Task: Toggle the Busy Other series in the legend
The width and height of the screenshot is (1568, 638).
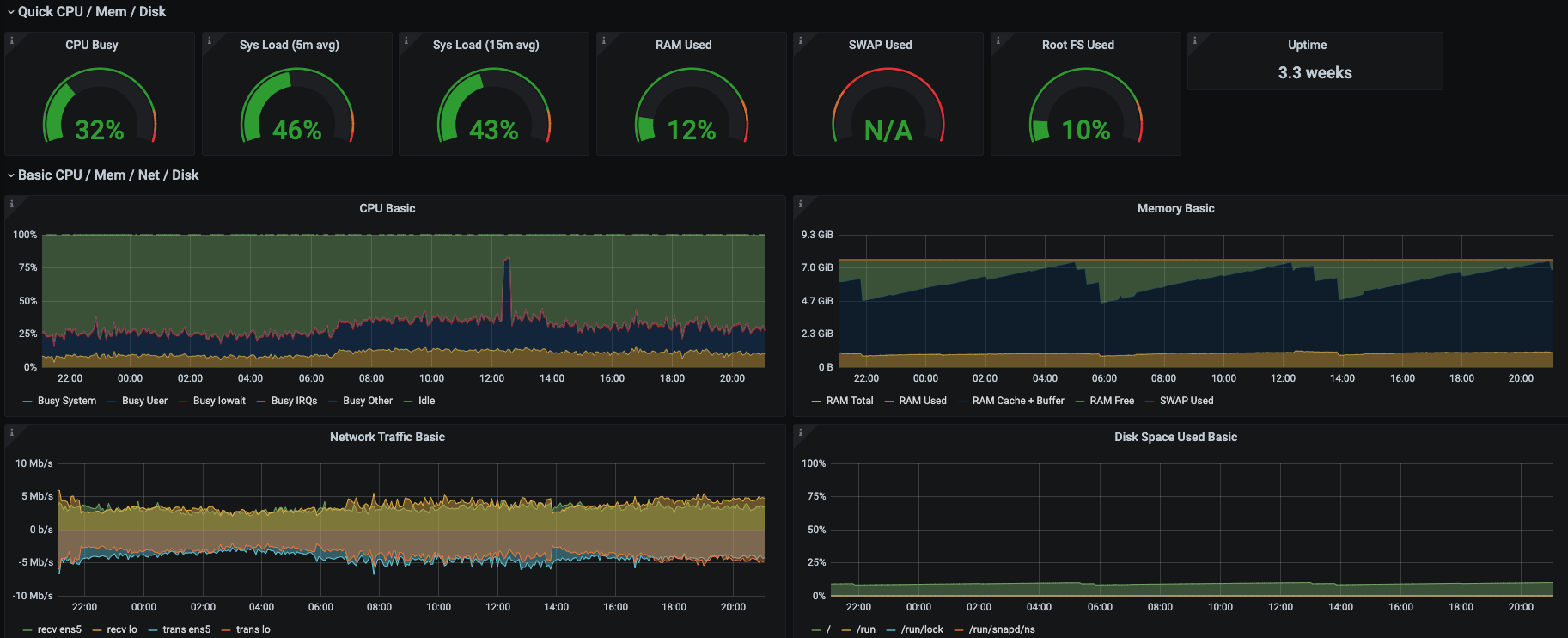Action: [368, 401]
